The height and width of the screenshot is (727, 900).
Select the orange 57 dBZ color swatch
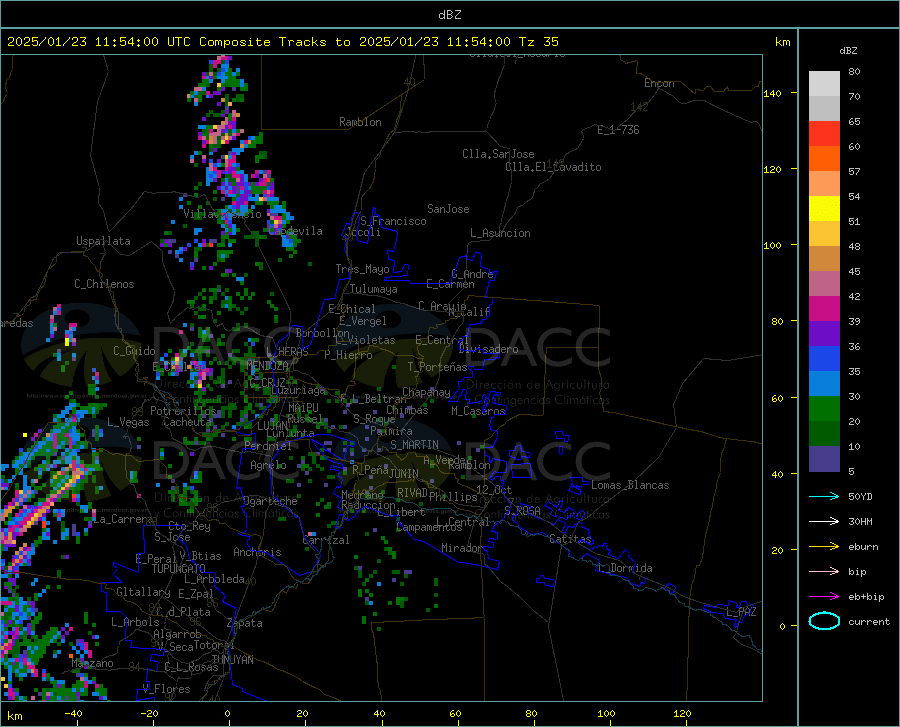824,159
